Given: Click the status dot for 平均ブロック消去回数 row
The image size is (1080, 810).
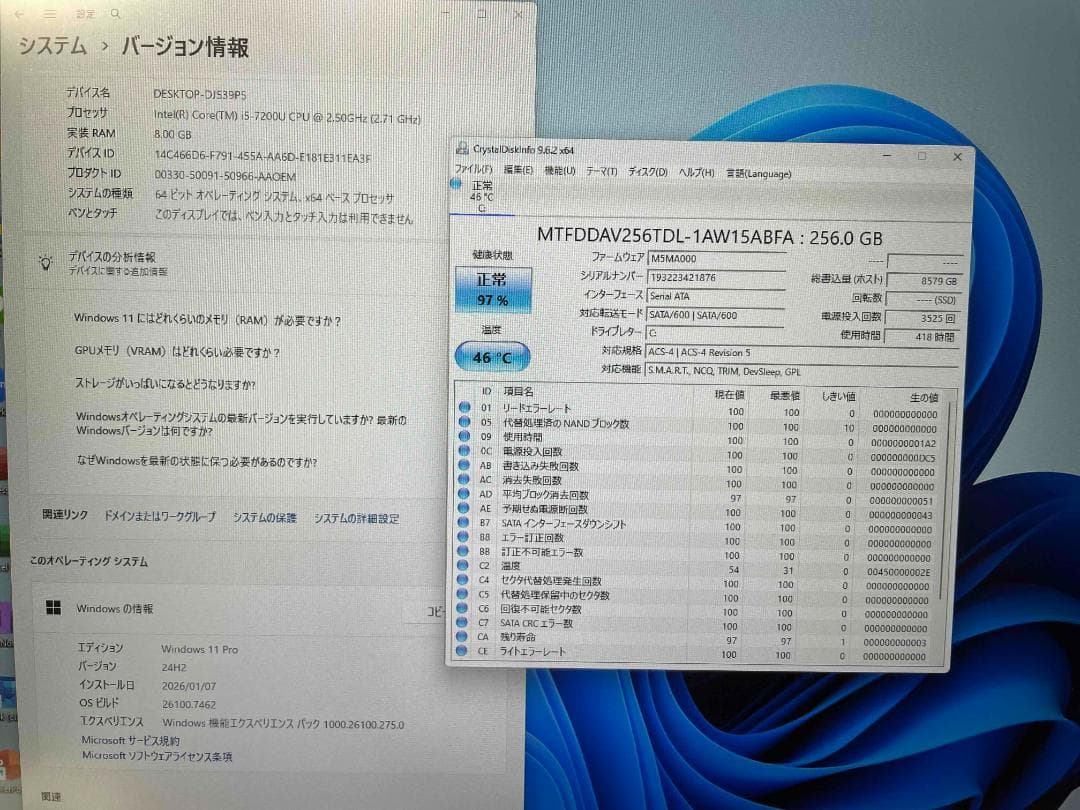Looking at the screenshot, I should click(x=464, y=494).
